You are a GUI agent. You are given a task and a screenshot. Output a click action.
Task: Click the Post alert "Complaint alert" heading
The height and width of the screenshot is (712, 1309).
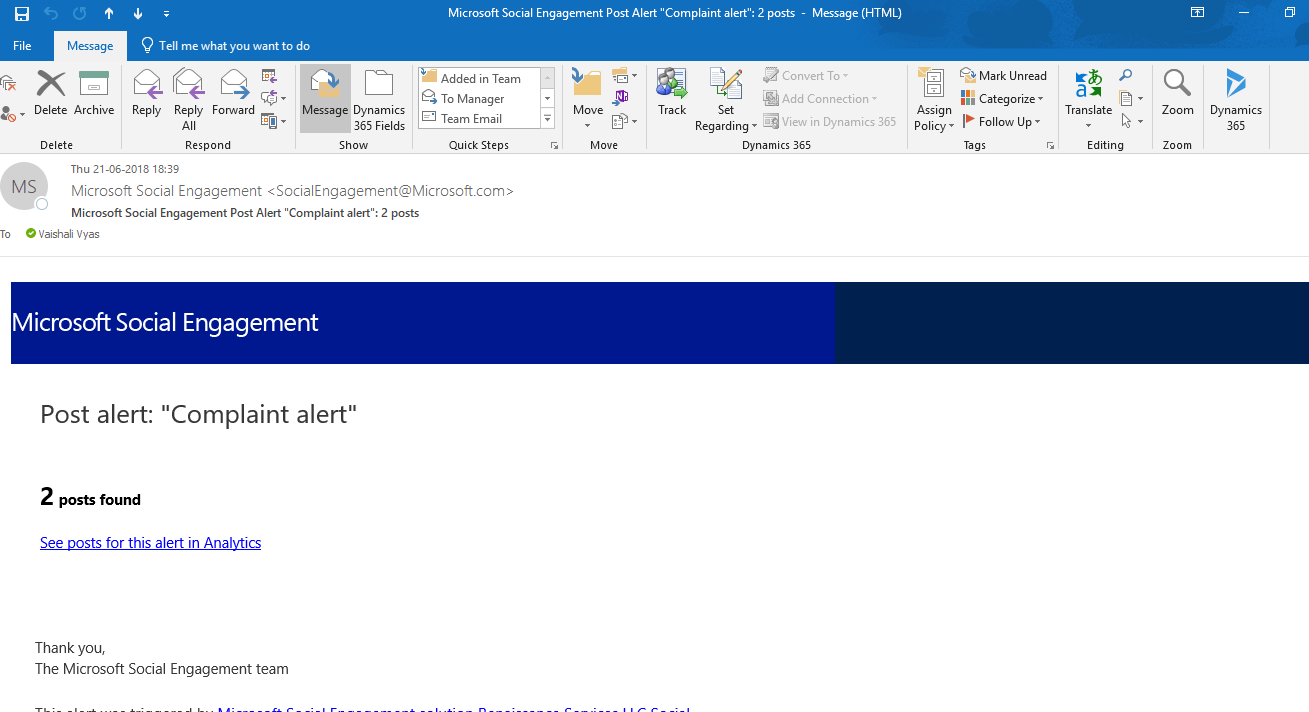(x=198, y=414)
